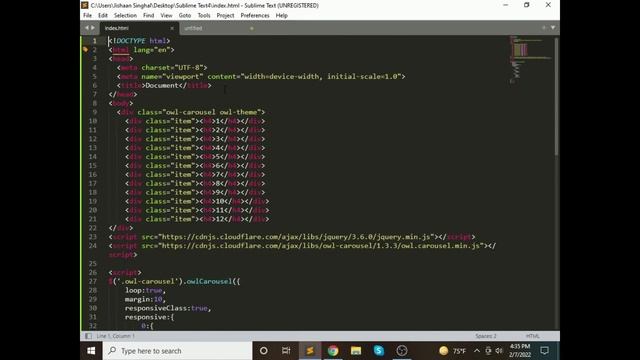Click the vertical editor scrollbar
The width and height of the screenshot is (640, 360).
coord(556,96)
